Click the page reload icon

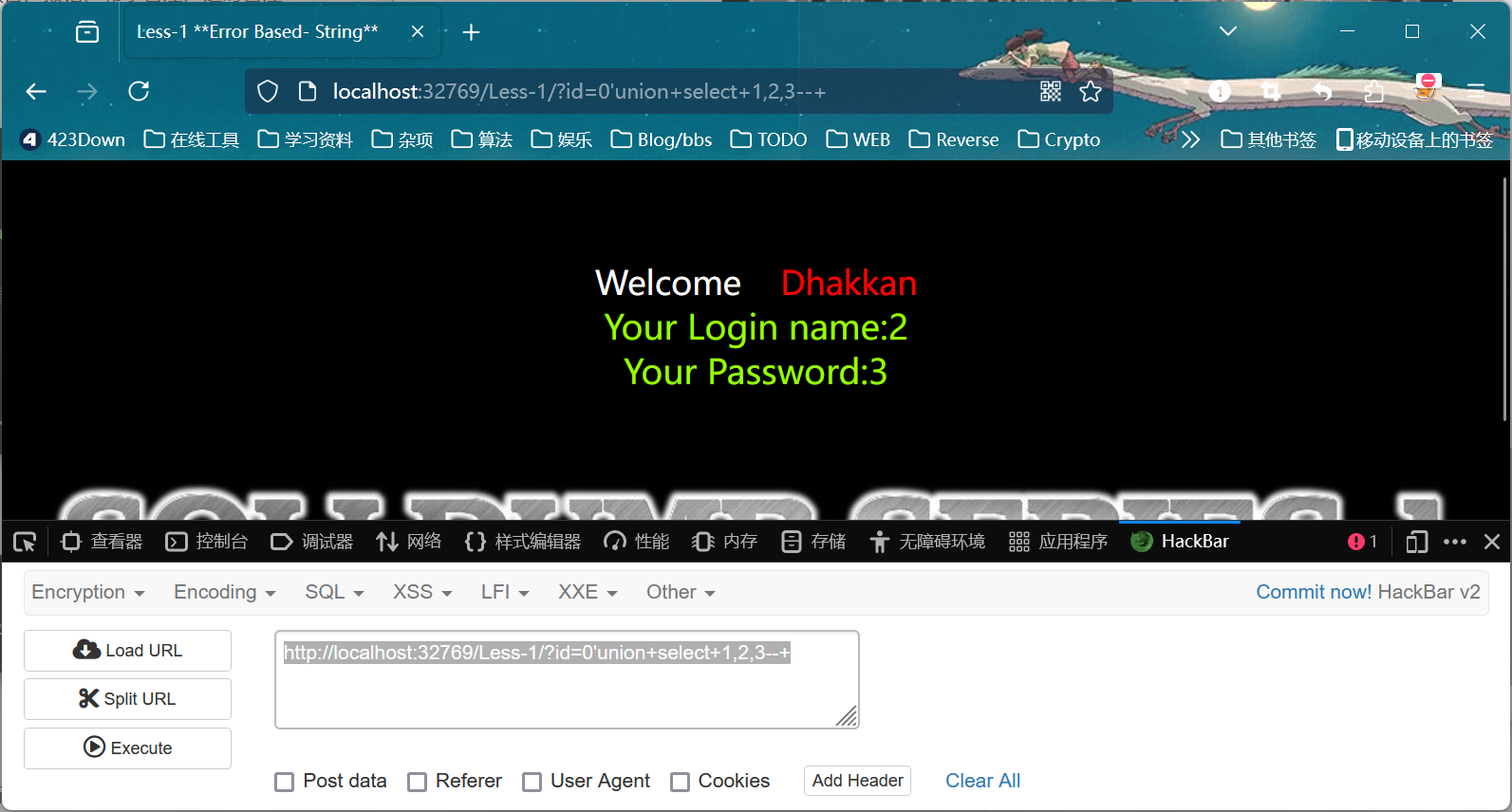139,91
